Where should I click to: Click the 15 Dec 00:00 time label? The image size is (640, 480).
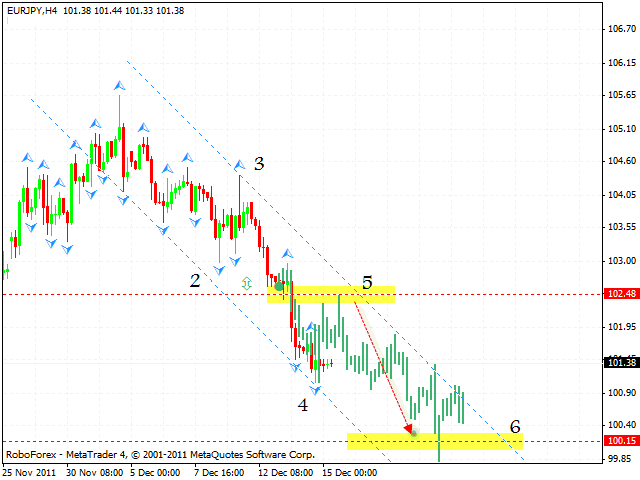(348, 471)
